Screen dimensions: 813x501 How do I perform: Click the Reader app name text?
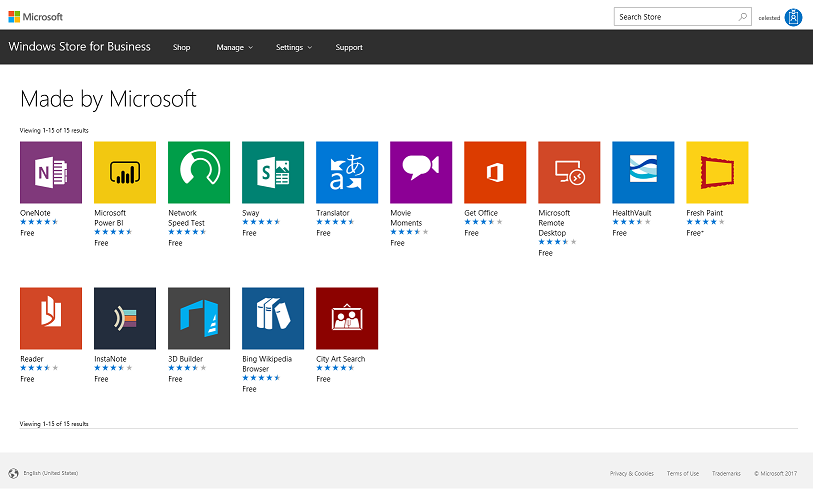pos(32,359)
